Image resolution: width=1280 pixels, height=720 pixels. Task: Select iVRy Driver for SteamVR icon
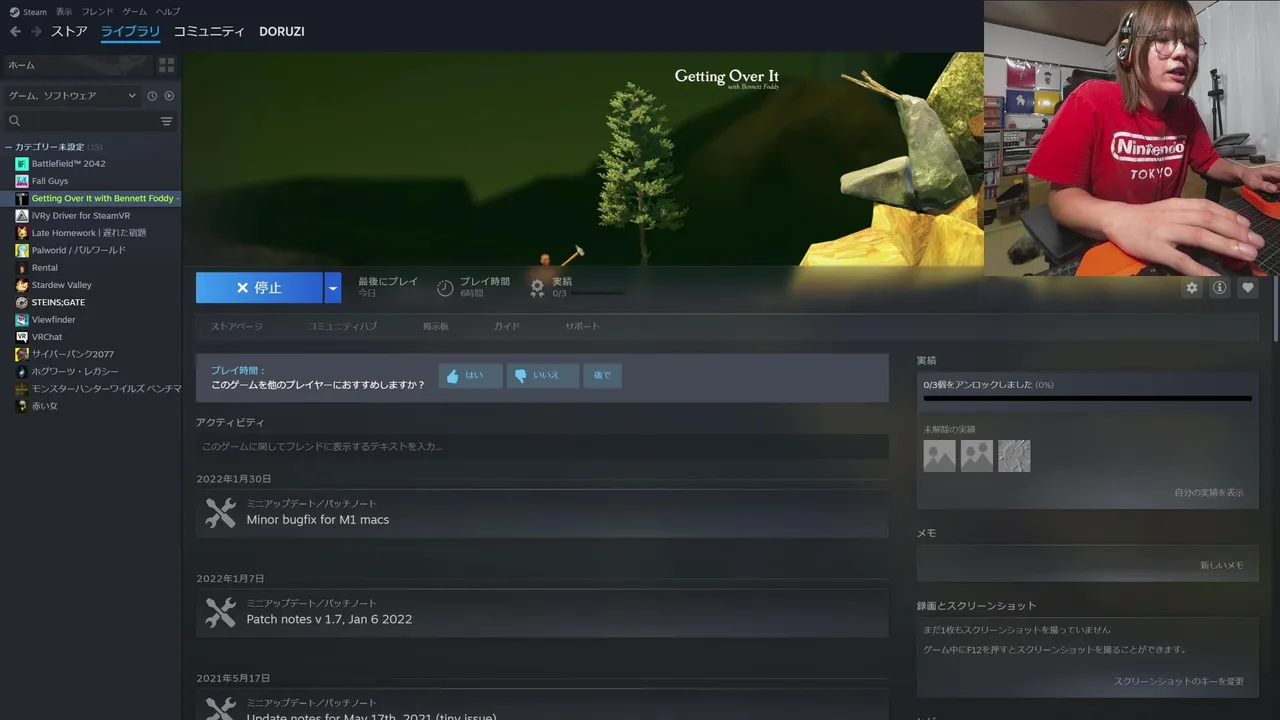click(22, 215)
